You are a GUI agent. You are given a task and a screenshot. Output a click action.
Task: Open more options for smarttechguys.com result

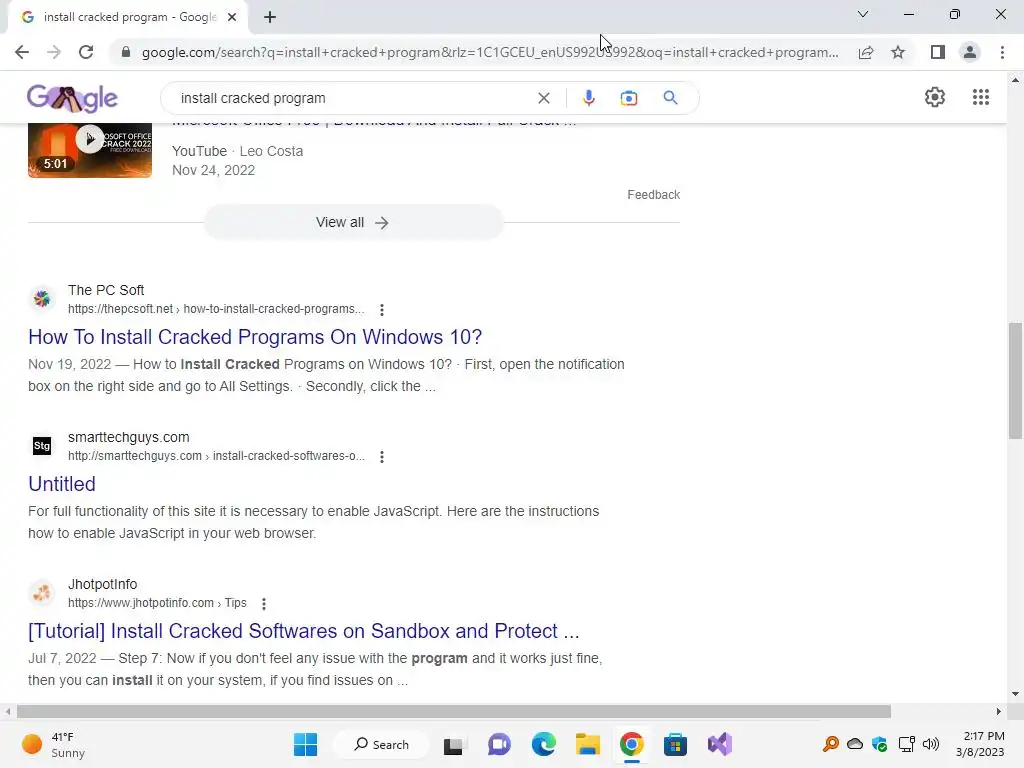(382, 456)
